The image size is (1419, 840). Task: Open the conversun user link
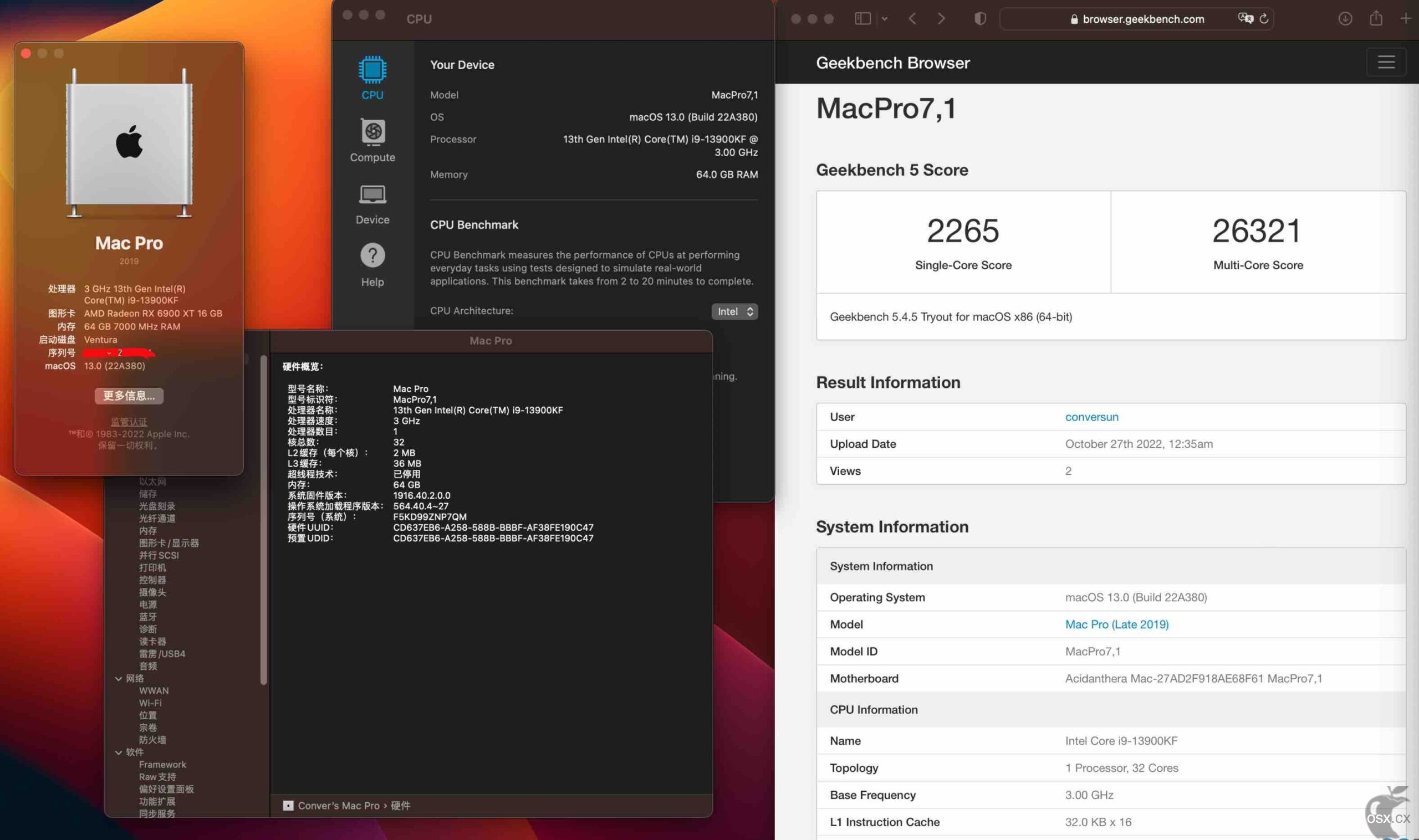coord(1091,417)
